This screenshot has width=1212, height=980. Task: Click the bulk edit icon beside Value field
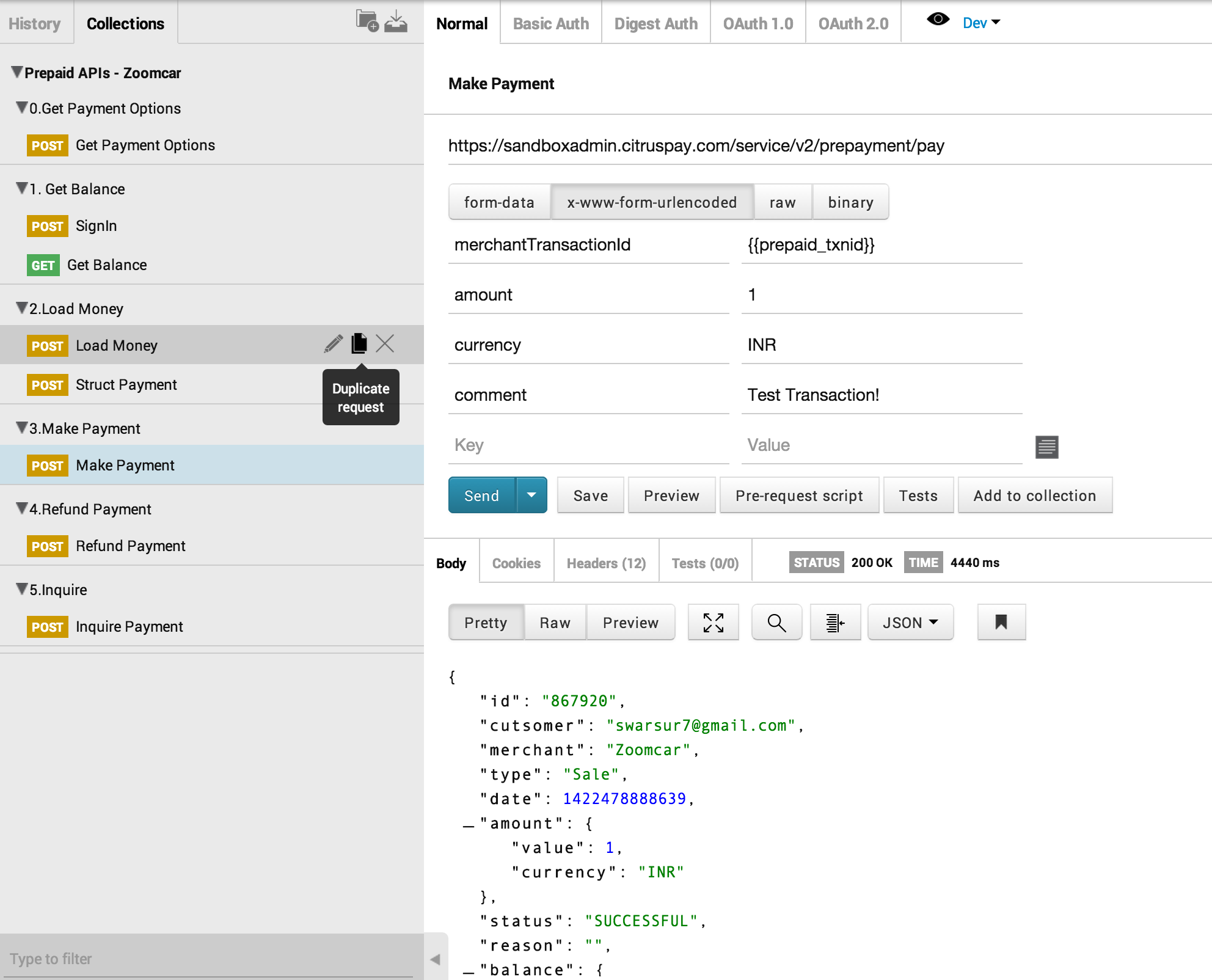(x=1046, y=447)
